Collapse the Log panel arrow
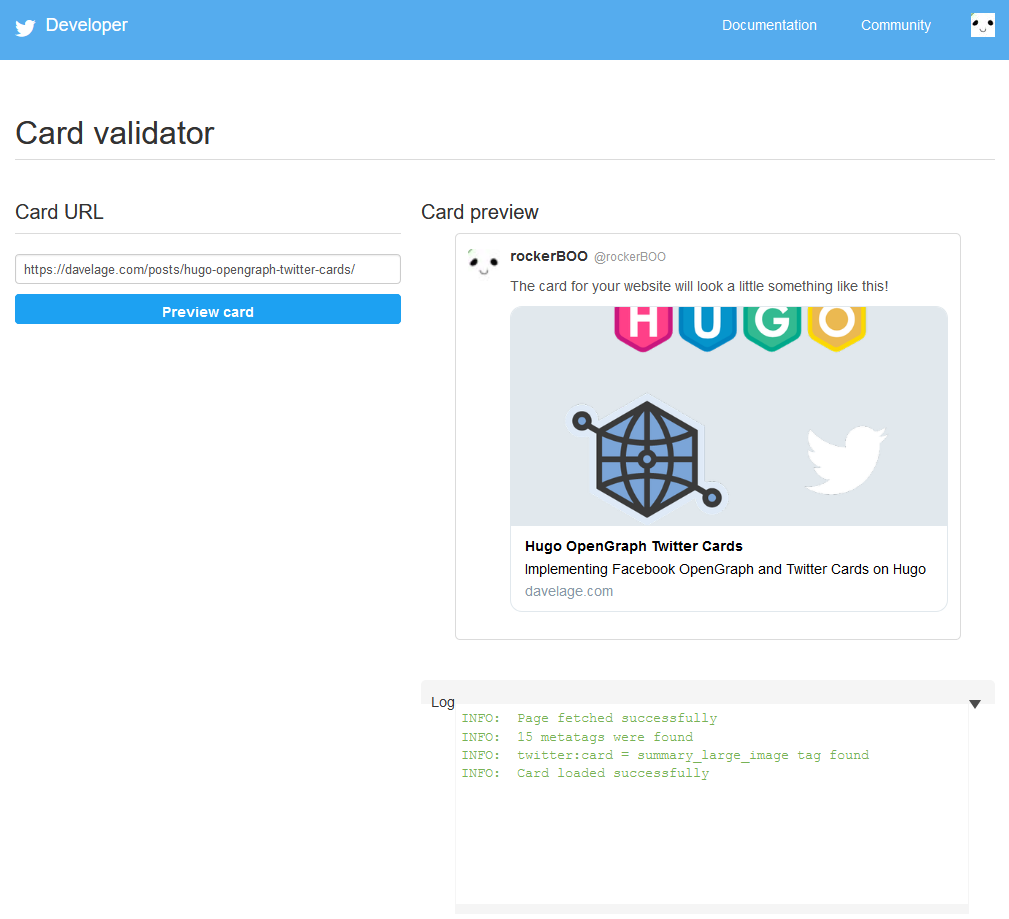 [975, 704]
